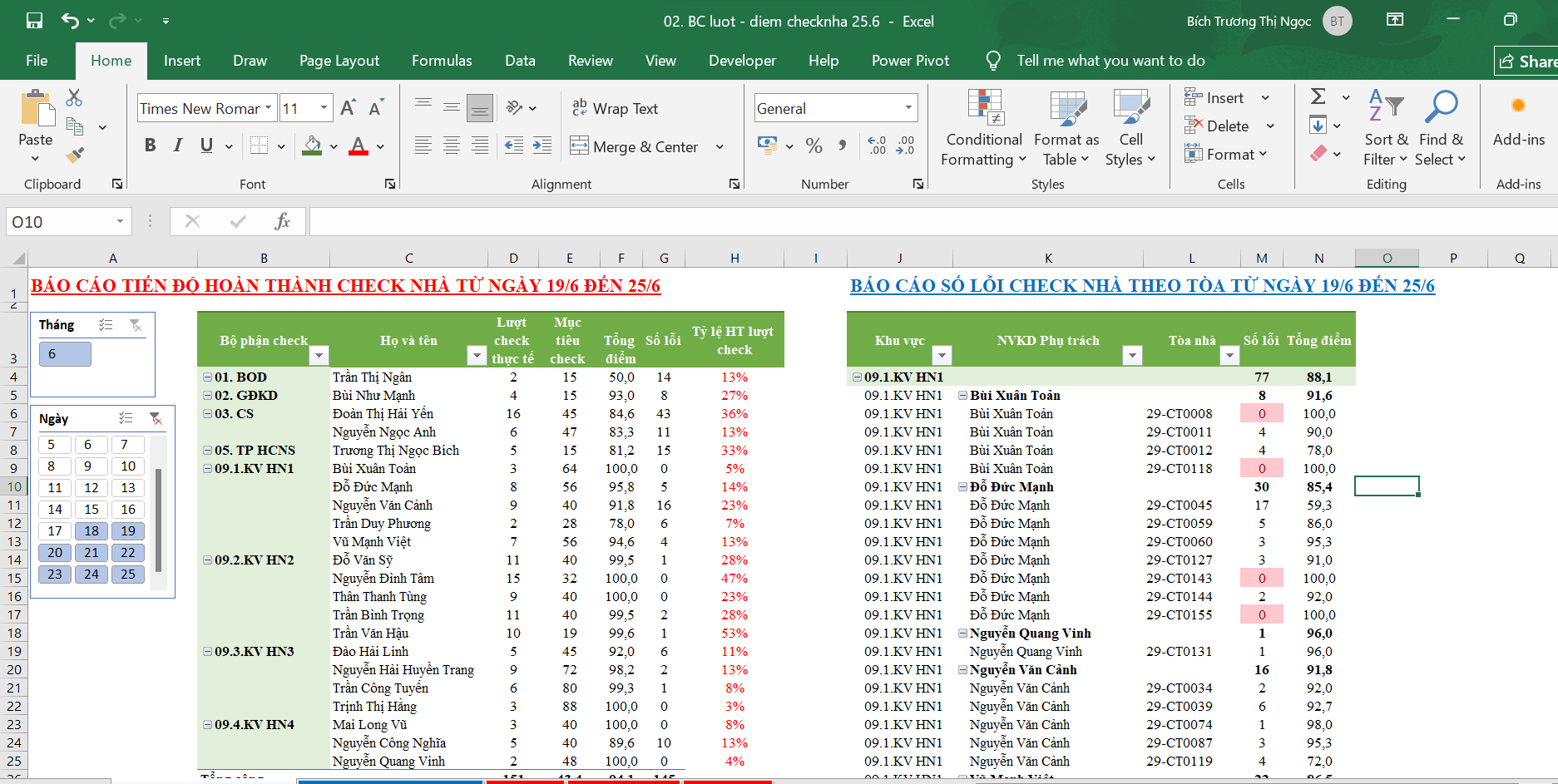The height and width of the screenshot is (784, 1558).
Task: Apply Bold formatting
Action: click(150, 145)
